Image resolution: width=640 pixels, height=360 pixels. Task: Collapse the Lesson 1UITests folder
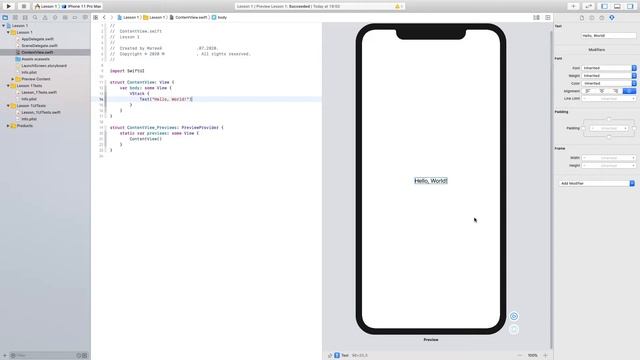8,106
